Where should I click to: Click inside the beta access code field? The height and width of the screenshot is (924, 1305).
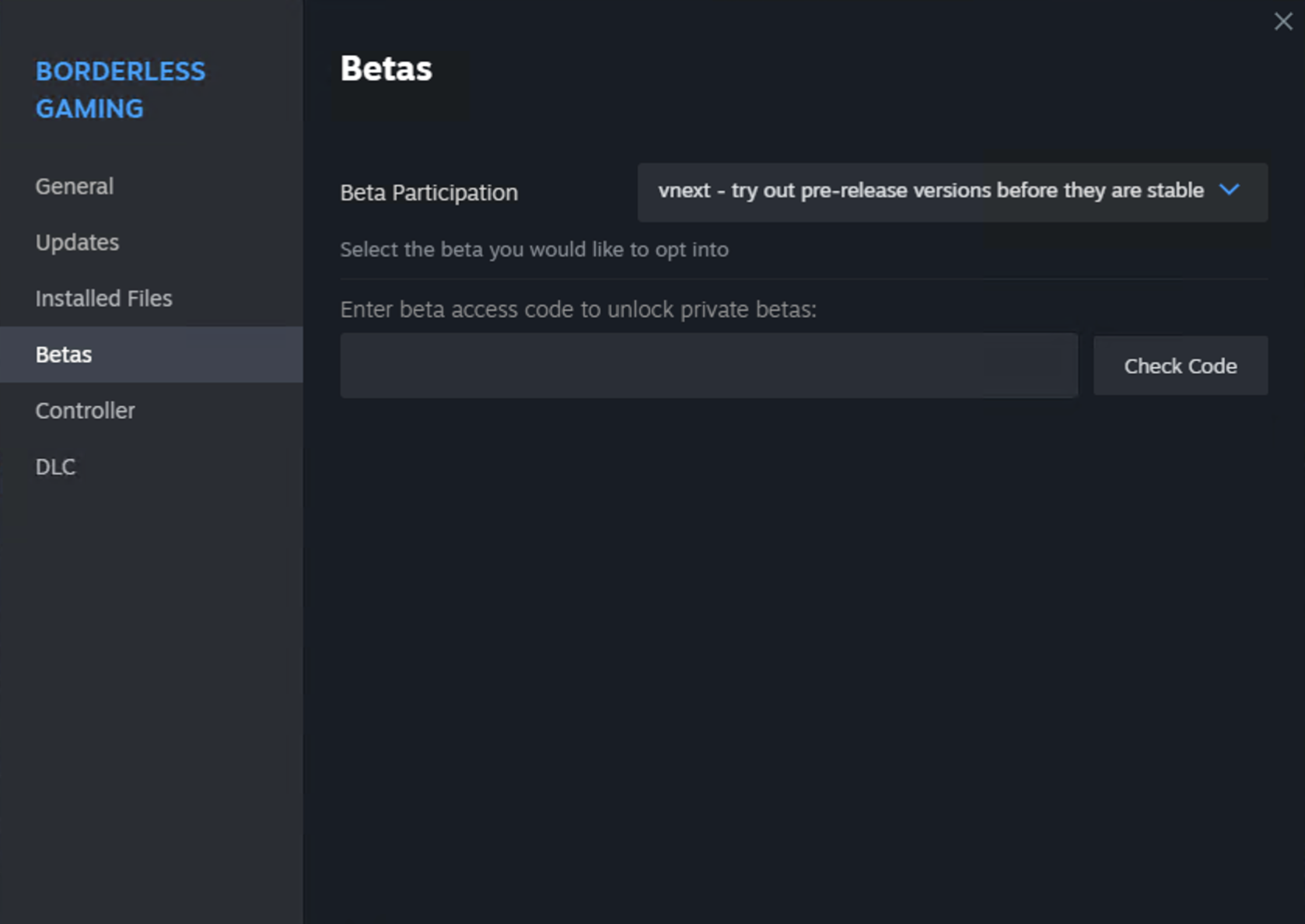[x=708, y=365]
